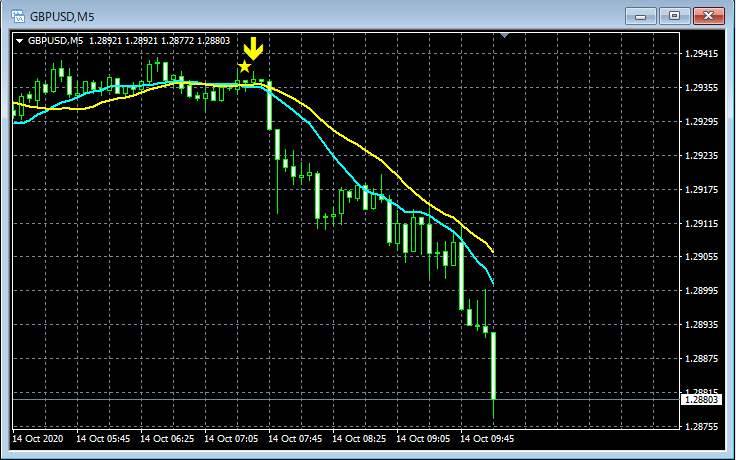The height and width of the screenshot is (460, 736).
Task: Close the GBPUSD,M5 chart window
Action: (708, 16)
